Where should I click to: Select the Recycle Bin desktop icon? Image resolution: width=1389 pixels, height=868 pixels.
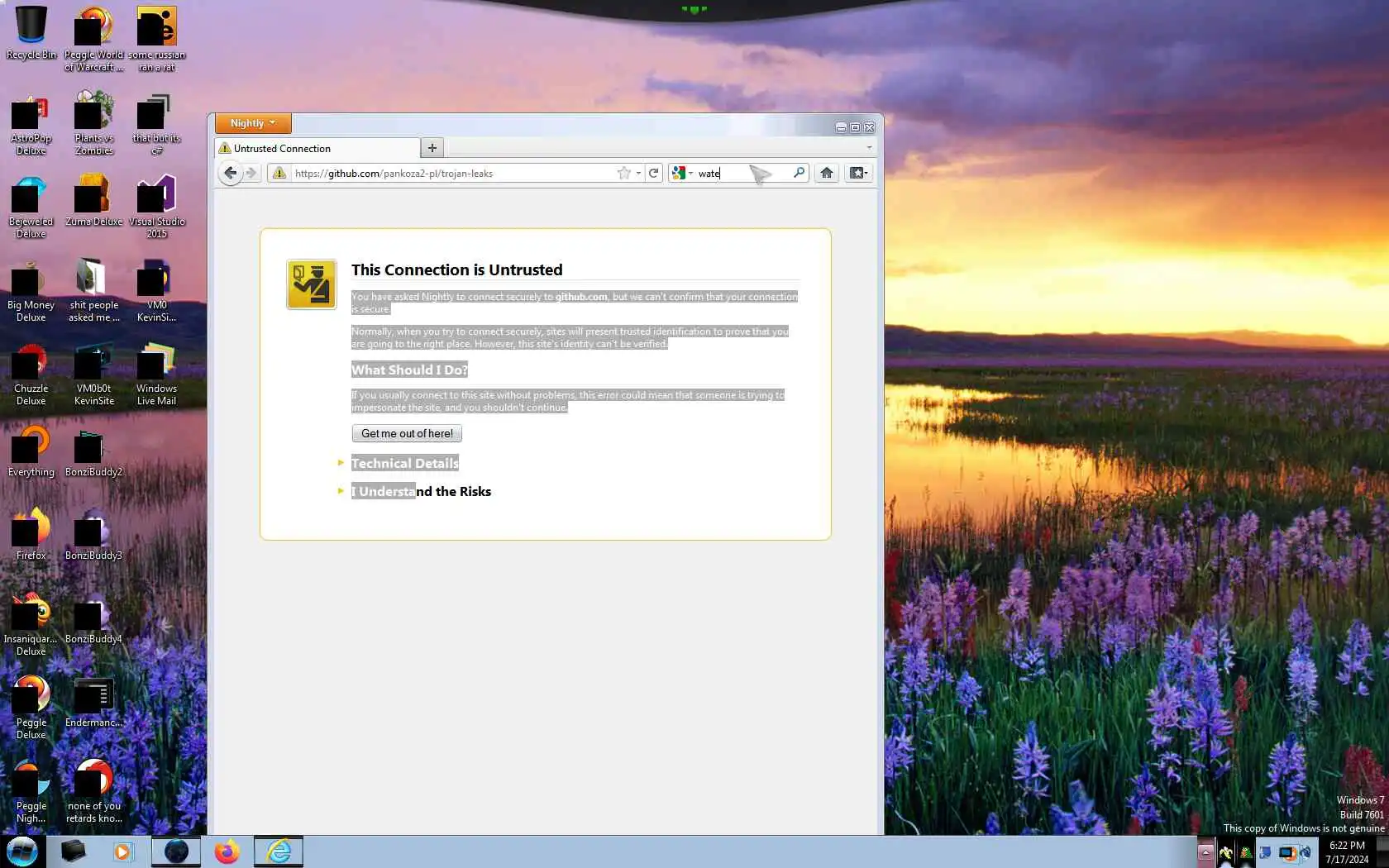point(31,34)
